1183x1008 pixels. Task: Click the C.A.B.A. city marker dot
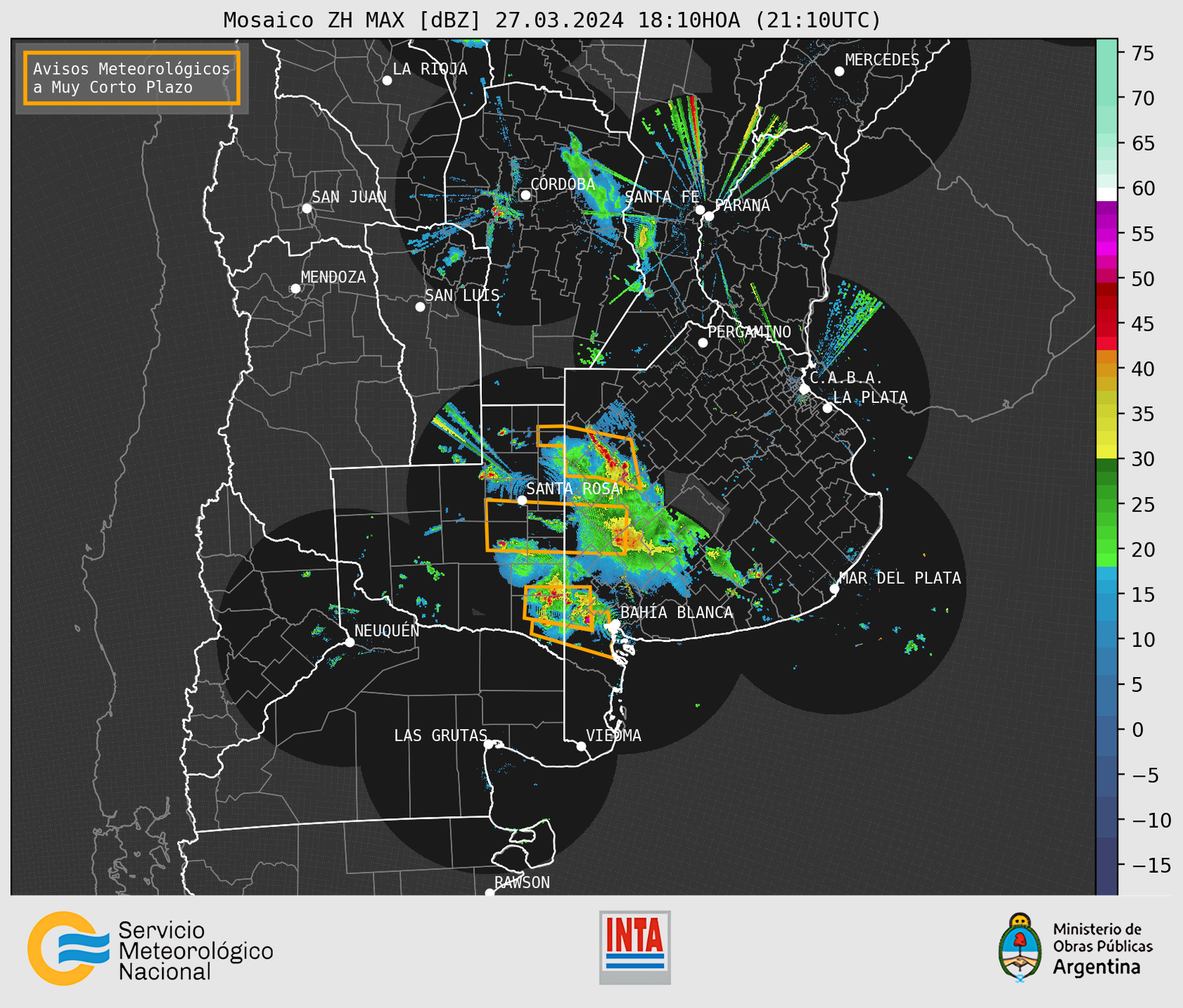805,389
